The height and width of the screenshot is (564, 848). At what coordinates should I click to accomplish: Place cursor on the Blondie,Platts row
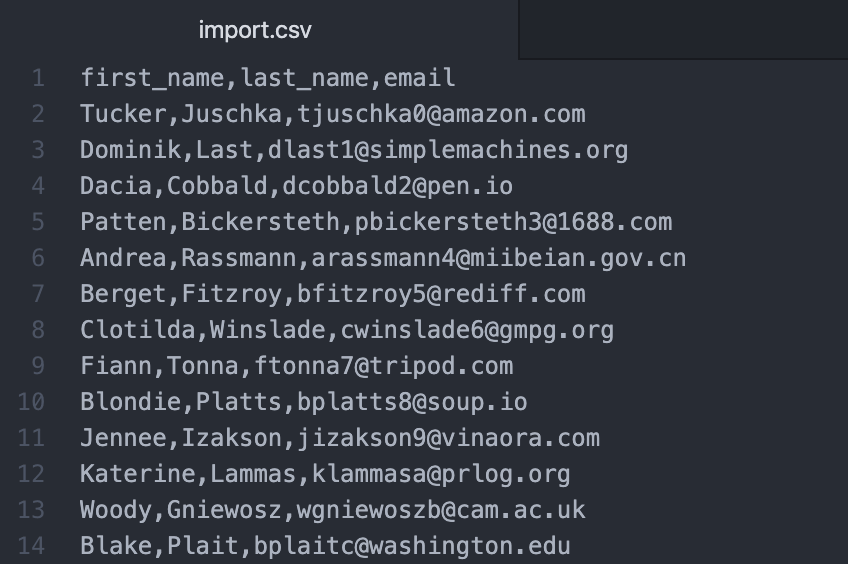[303, 402]
